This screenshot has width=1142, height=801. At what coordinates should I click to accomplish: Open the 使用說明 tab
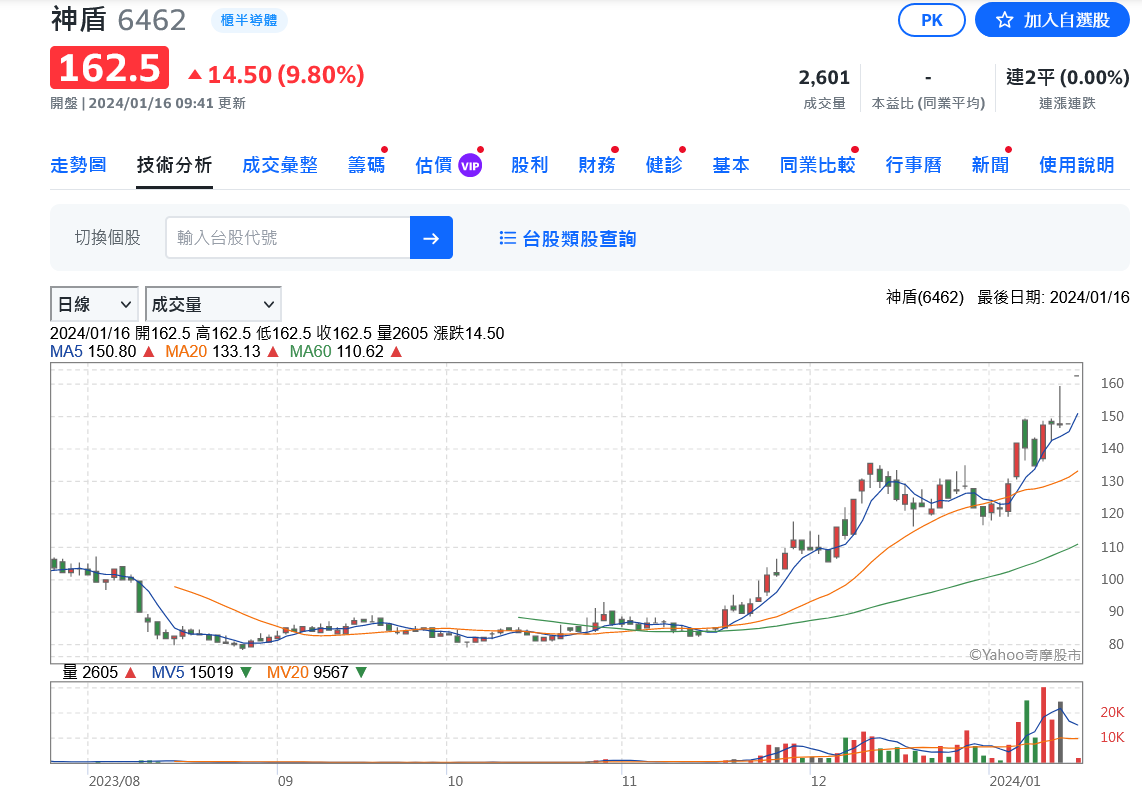[1076, 165]
